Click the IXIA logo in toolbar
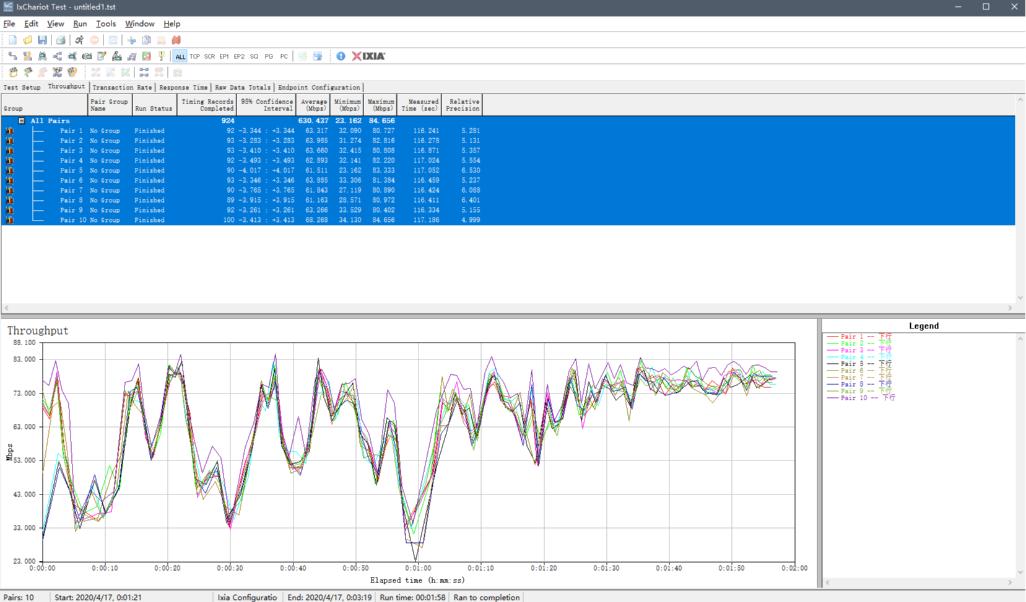1026x602 pixels. pyautogui.click(x=368, y=56)
